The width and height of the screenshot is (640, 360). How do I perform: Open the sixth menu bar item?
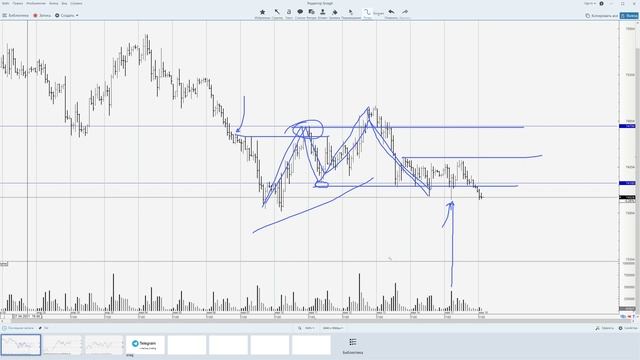click(76, 3)
